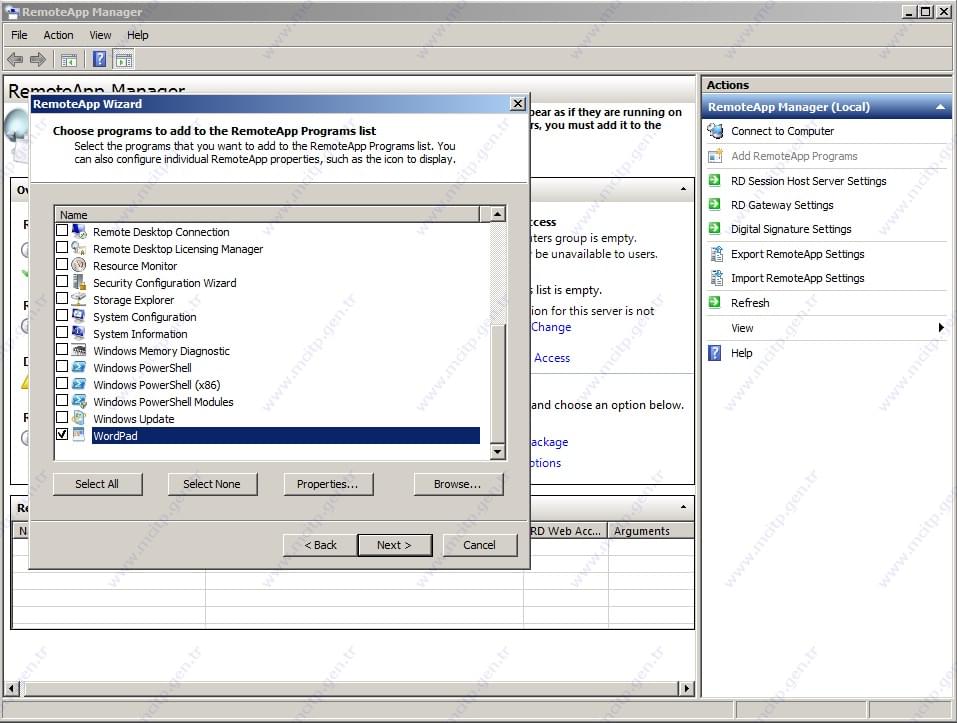Click the Storage Explorer program icon

click(79, 300)
